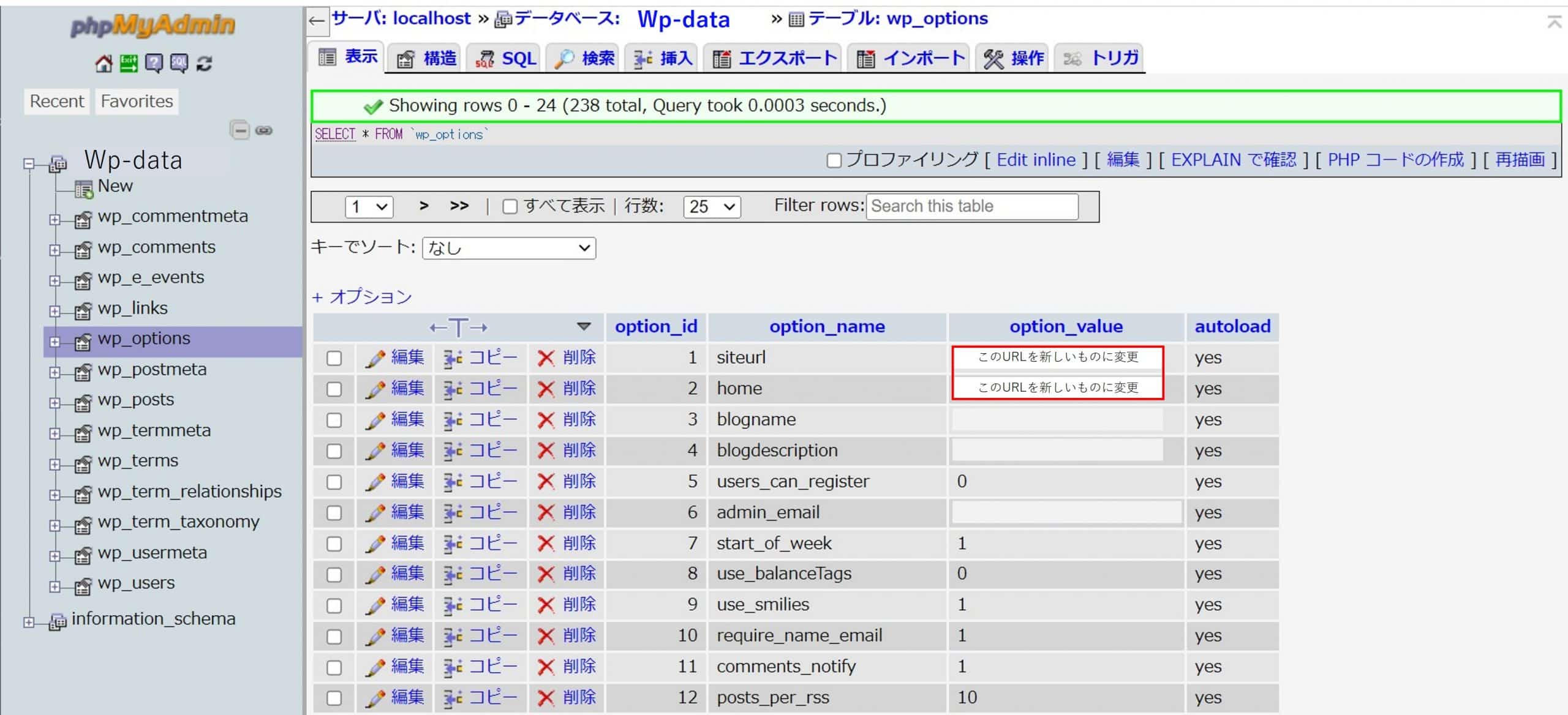This screenshot has width=1568, height=715.
Task: Tick the home row checkbox
Action: point(334,389)
